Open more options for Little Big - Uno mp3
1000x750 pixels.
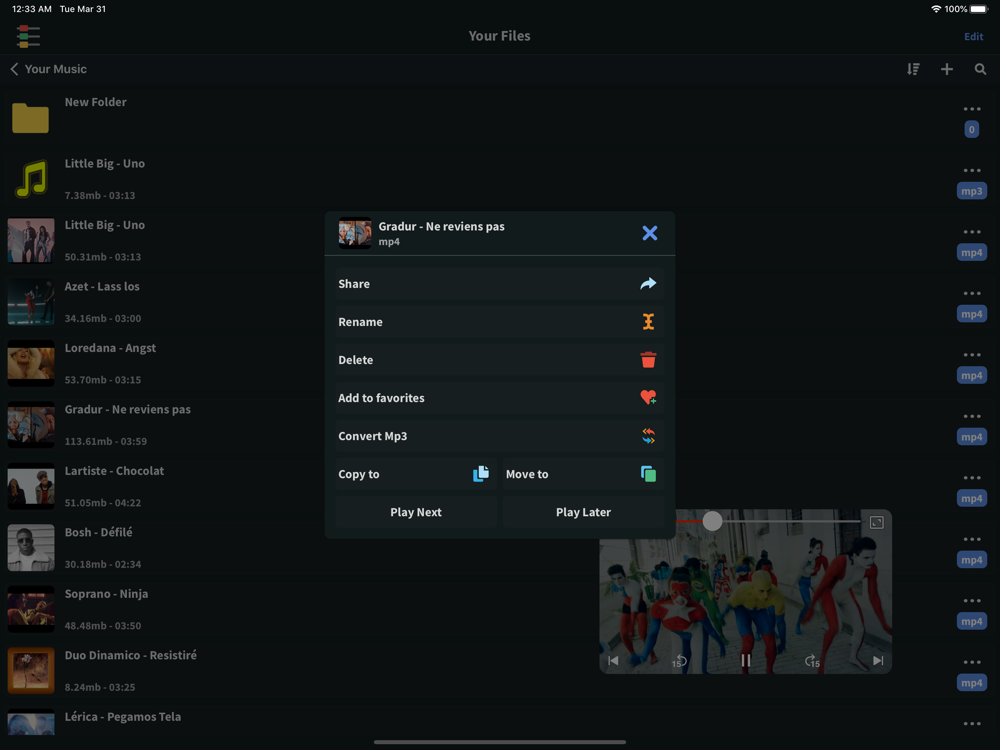tap(971, 170)
